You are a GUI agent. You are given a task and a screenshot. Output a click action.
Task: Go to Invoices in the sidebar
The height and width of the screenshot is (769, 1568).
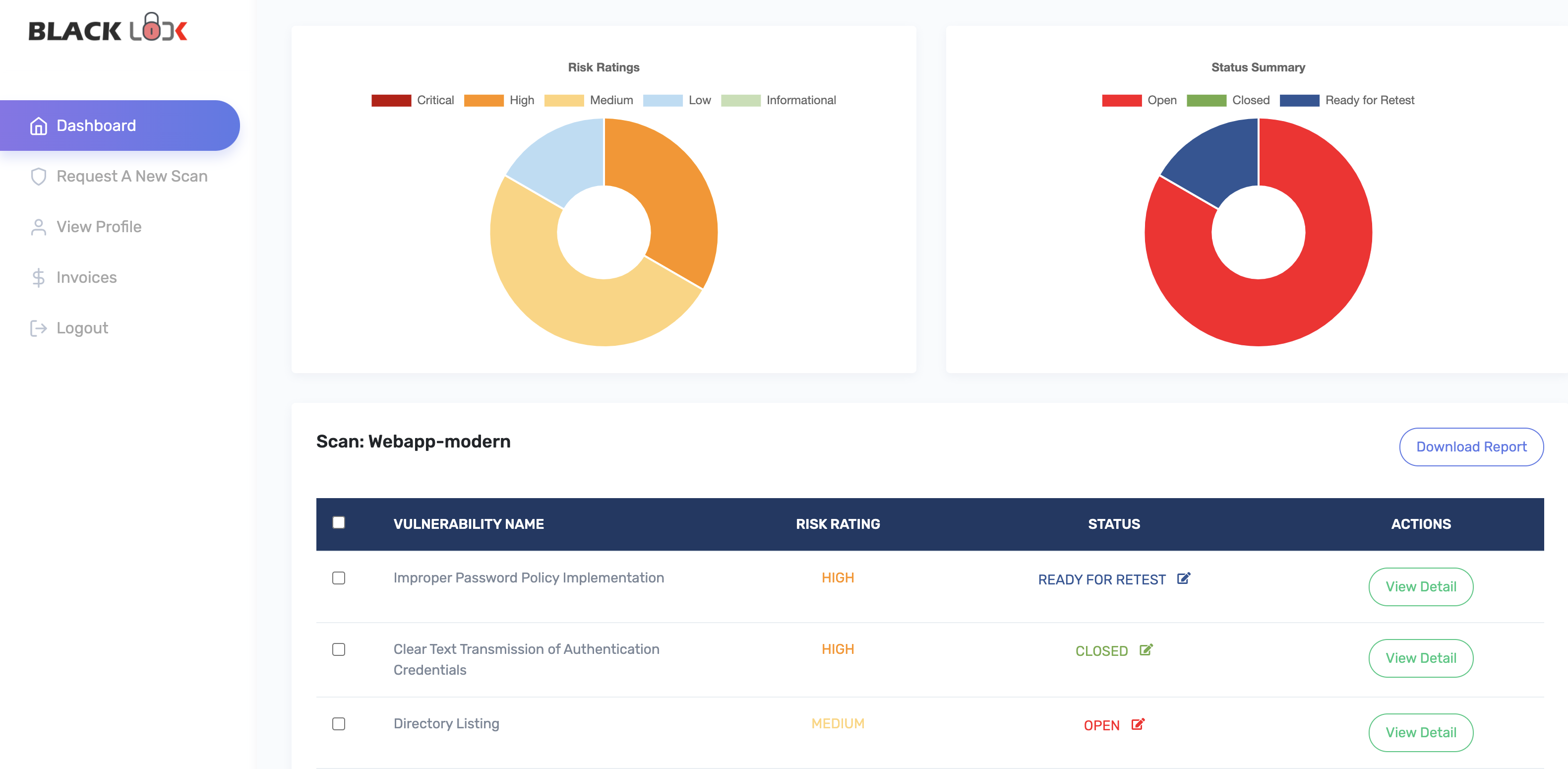tap(86, 278)
